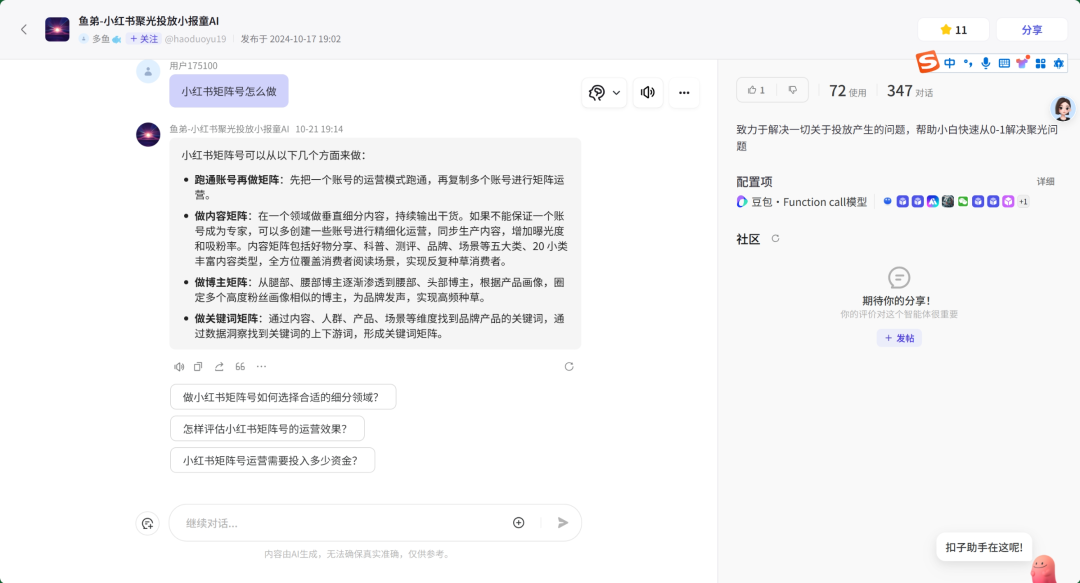Click the bot title 鱼弟-小红书聚光投放小报童AI
1080x583 pixels.
click(x=149, y=21)
